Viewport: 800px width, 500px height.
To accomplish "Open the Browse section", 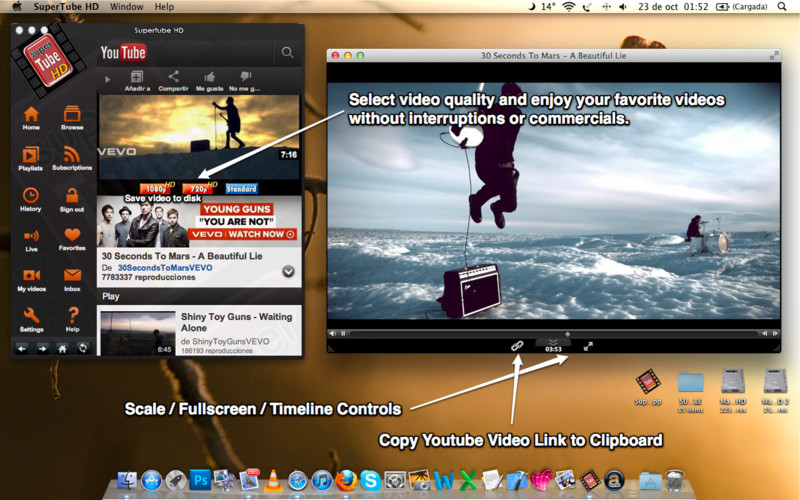I will point(72,118).
